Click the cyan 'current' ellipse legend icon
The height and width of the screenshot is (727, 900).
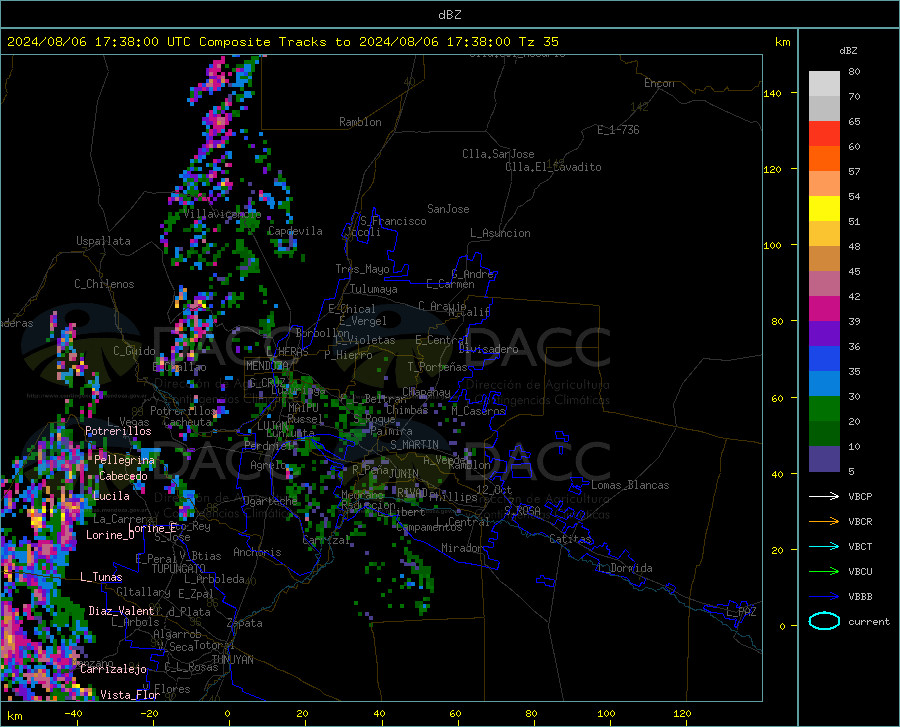(824, 621)
